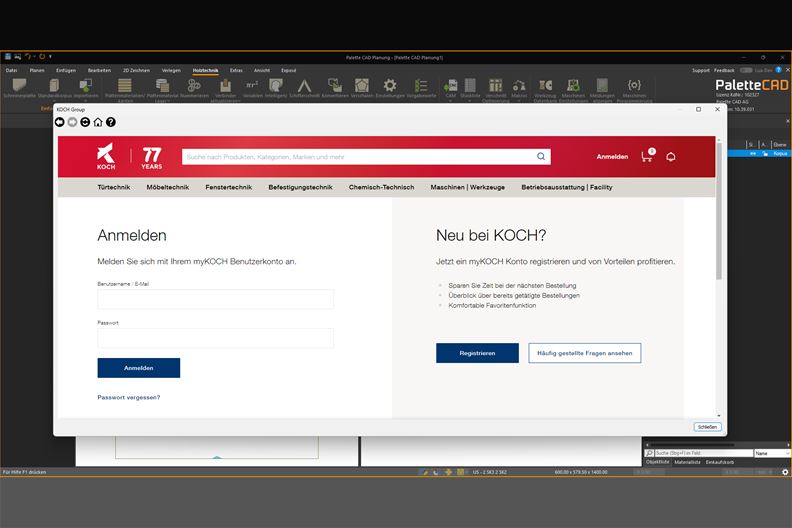792x528 pixels.
Task: Switch to 2D Zeichnen tab
Action: click(136, 71)
